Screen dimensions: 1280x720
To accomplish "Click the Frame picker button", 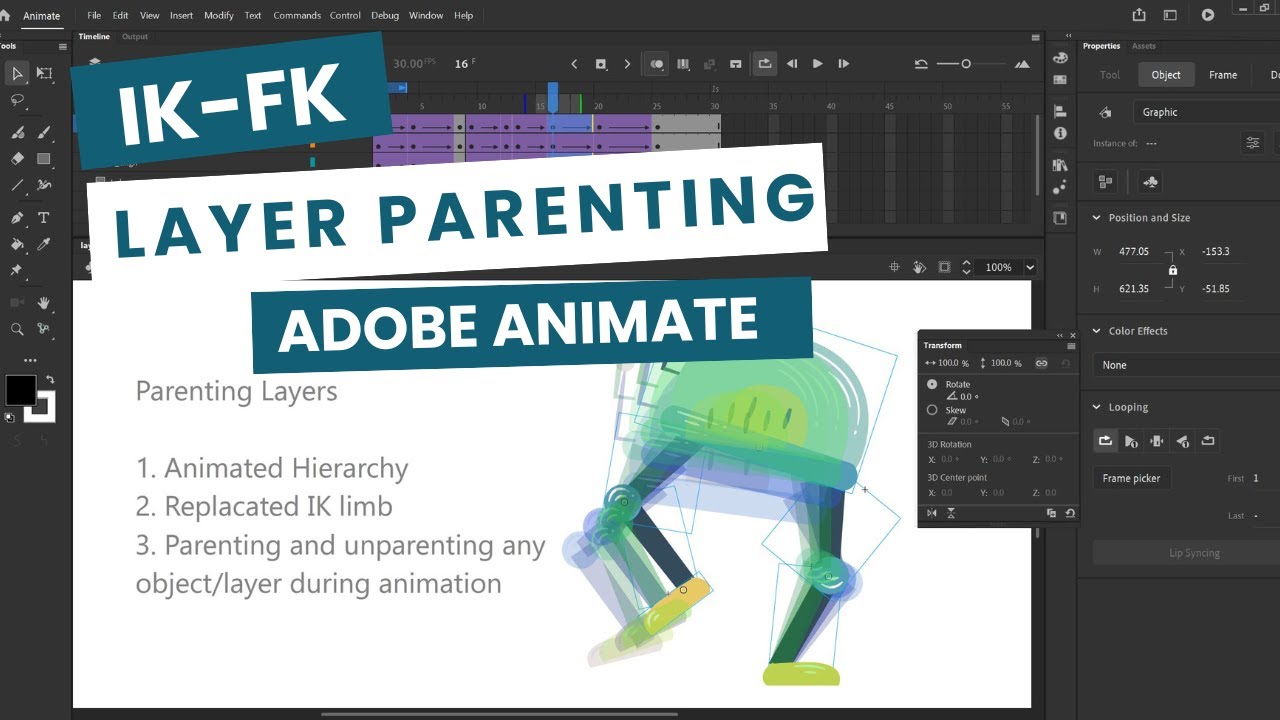I will point(1132,478).
